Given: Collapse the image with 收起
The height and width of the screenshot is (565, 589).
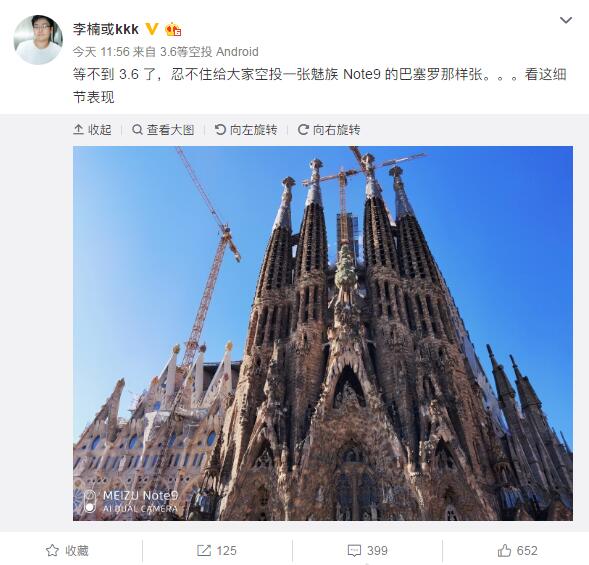Looking at the screenshot, I should pyautogui.click(x=92, y=130).
